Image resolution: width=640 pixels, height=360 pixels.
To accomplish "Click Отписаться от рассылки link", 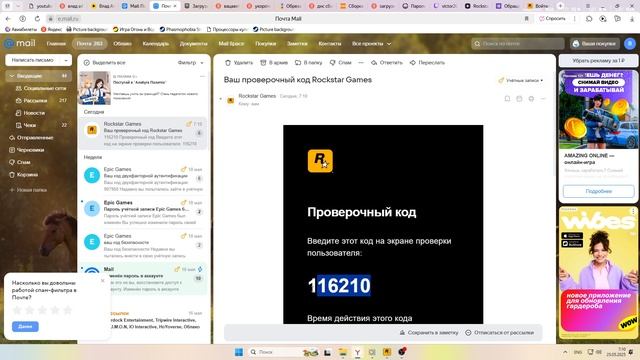I will 500,333.
